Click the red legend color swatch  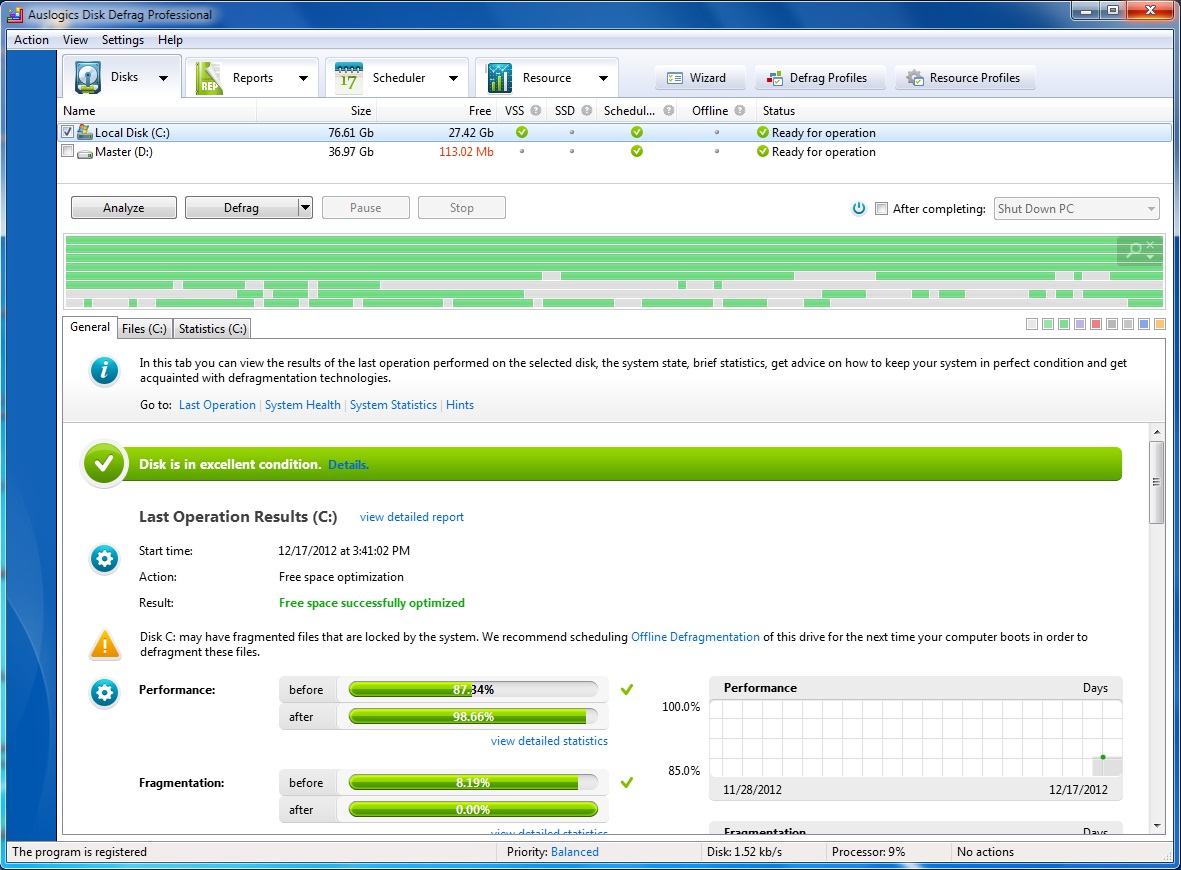[1096, 324]
